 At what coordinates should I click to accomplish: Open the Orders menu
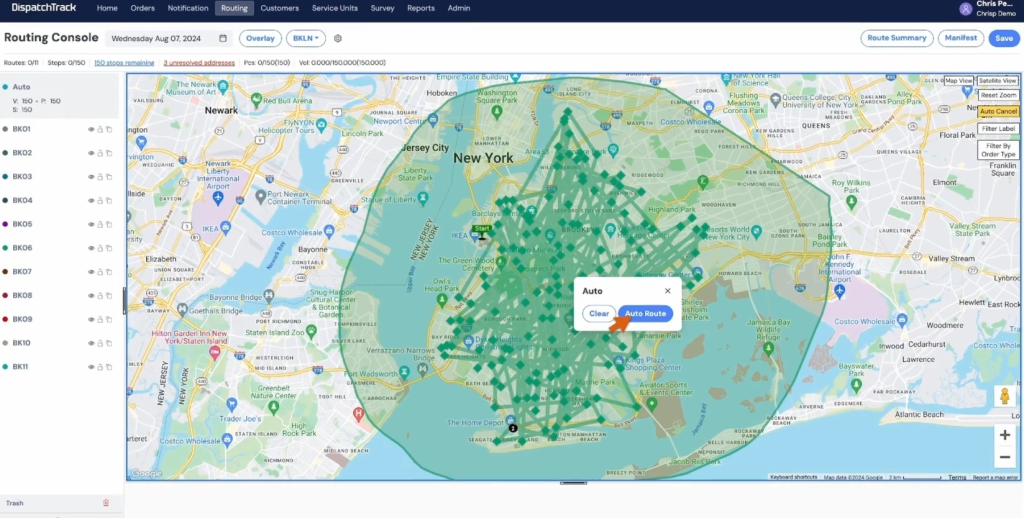(x=142, y=8)
